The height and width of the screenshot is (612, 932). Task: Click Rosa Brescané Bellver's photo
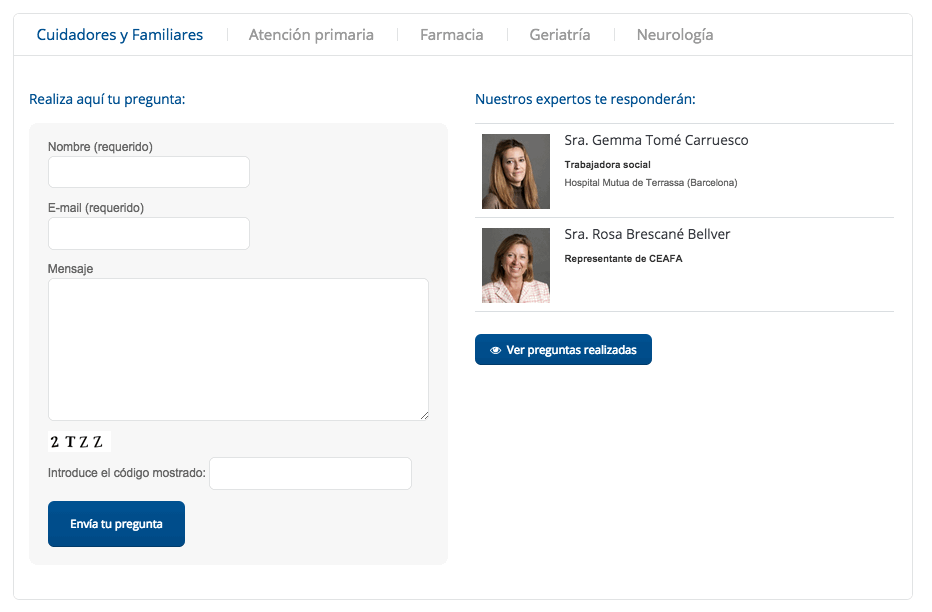[x=516, y=265]
